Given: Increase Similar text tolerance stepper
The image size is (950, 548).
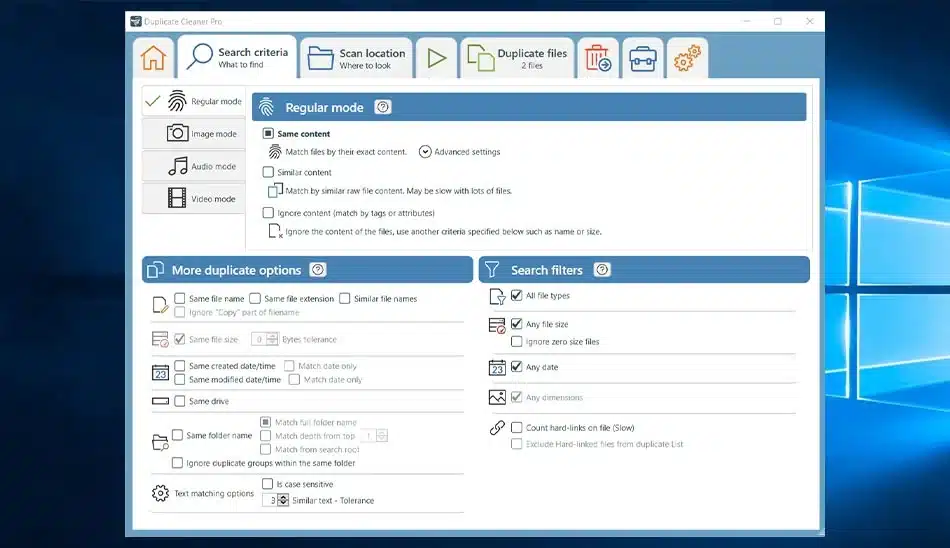Looking at the screenshot, I should (x=283, y=497).
